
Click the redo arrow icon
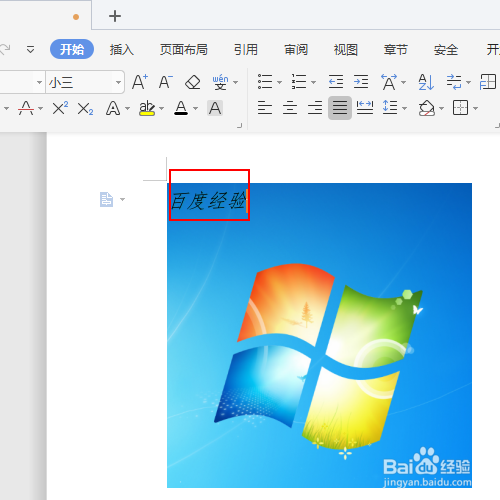[x=5, y=49]
